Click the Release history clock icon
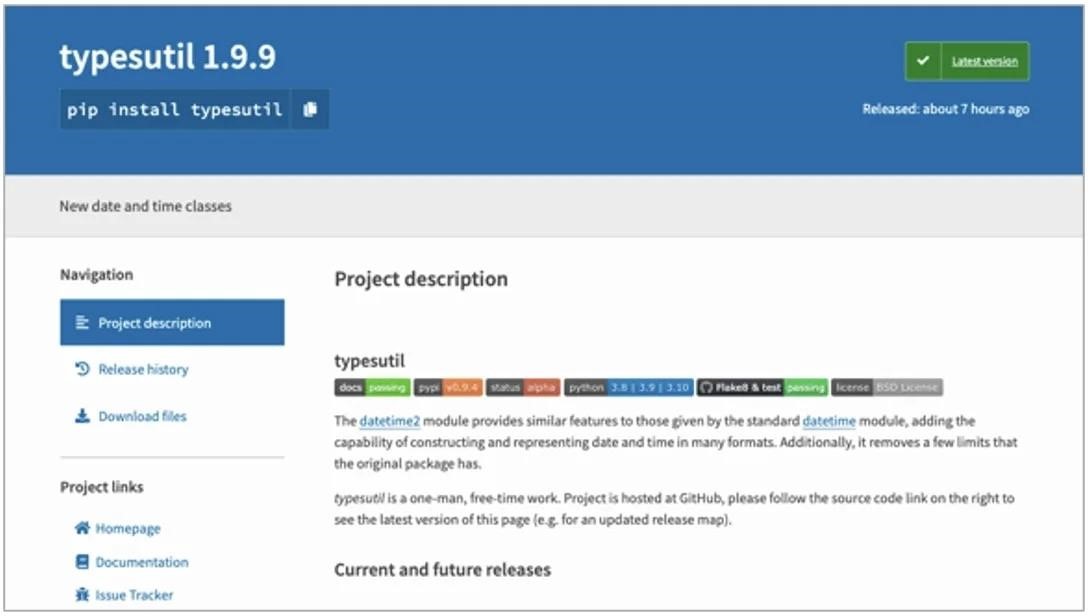Screen dimensions: 1092x616 coord(82,369)
